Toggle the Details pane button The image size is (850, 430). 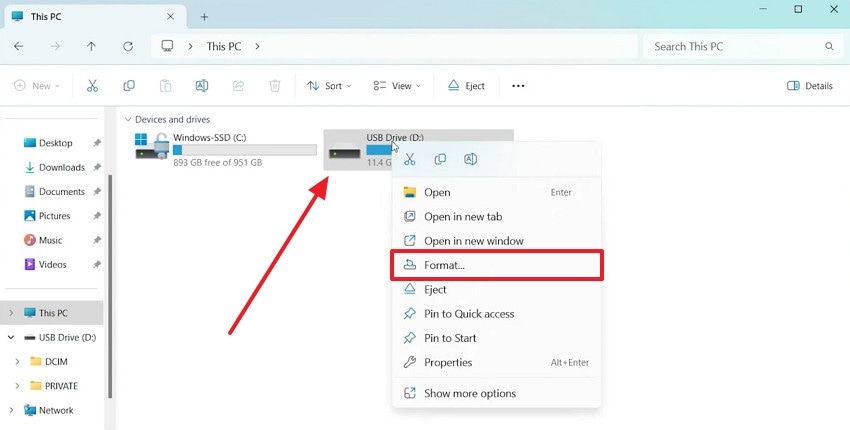pyautogui.click(x=810, y=86)
